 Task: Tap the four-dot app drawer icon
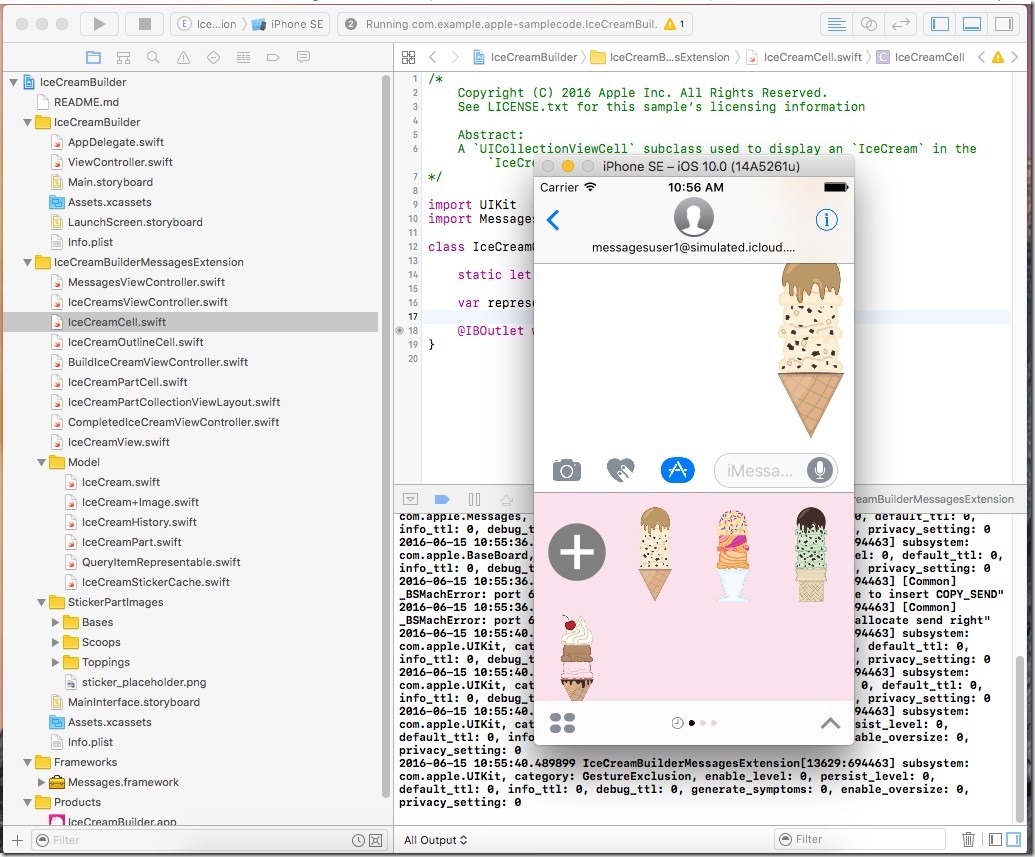(x=562, y=723)
